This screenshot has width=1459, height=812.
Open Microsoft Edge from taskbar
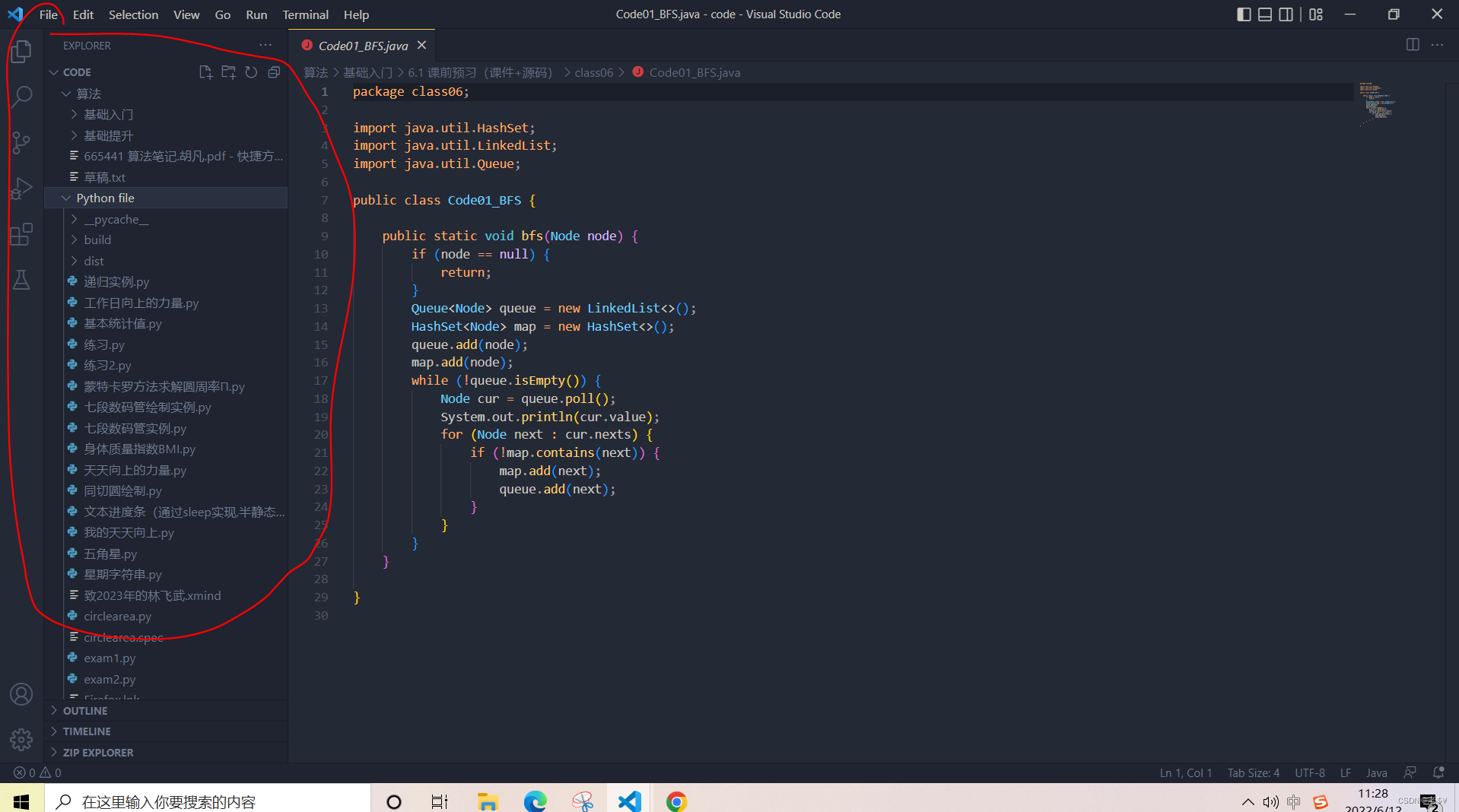pos(536,801)
